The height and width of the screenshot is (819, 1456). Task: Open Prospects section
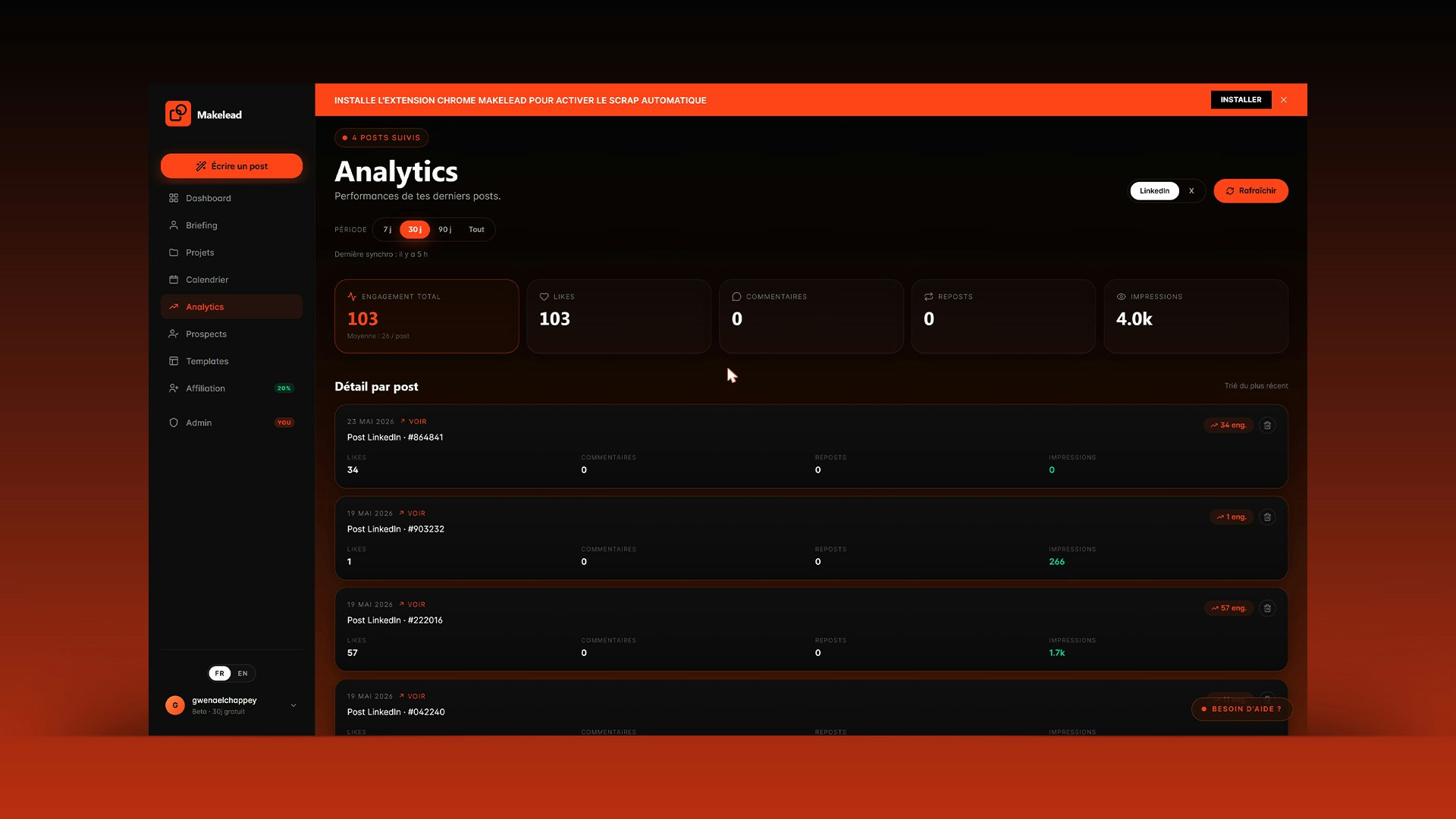click(x=231, y=334)
